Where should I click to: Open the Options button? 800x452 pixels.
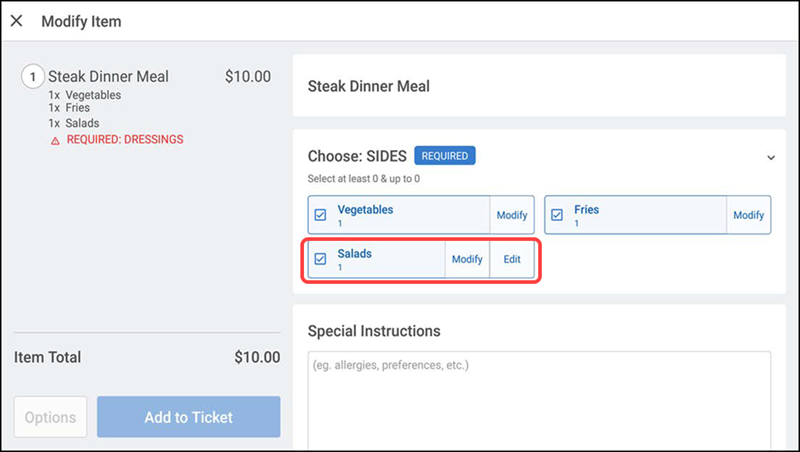(x=51, y=417)
